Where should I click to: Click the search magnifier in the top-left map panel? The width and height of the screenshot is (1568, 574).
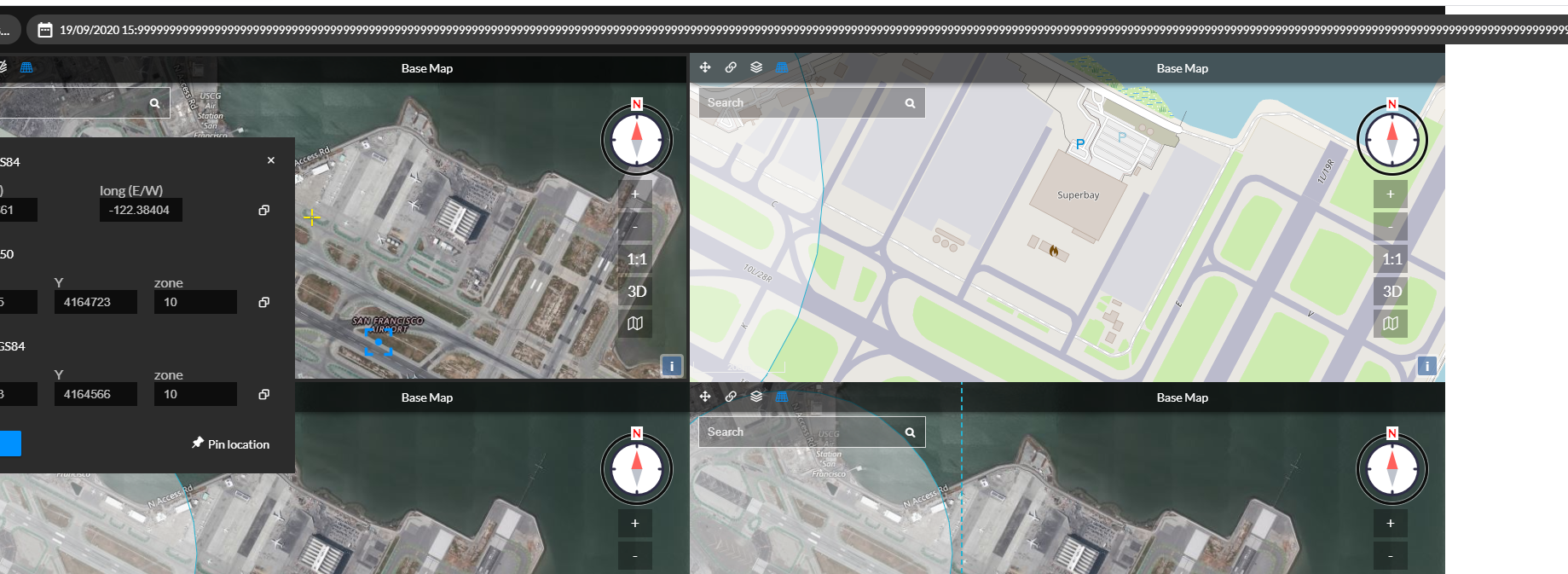[x=154, y=103]
